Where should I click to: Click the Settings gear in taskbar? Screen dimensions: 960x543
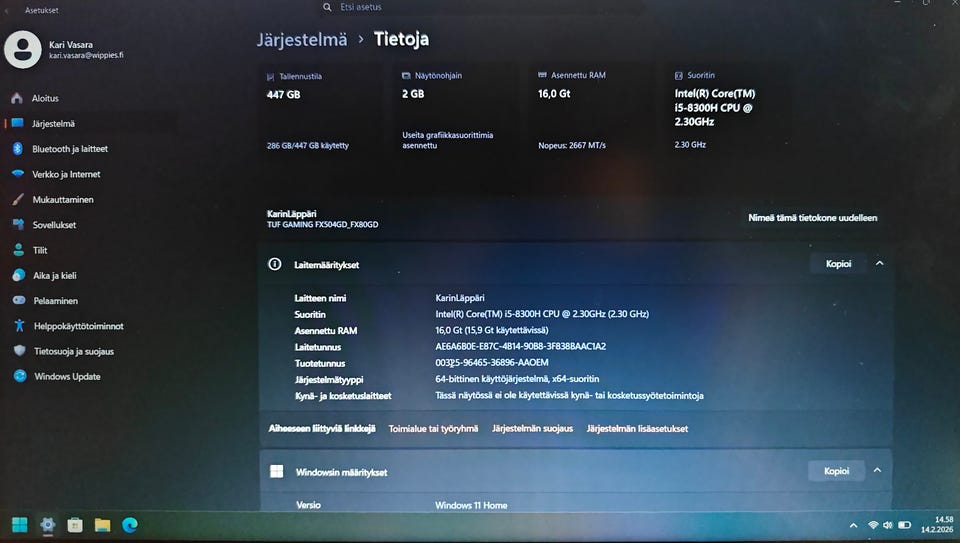(x=48, y=525)
